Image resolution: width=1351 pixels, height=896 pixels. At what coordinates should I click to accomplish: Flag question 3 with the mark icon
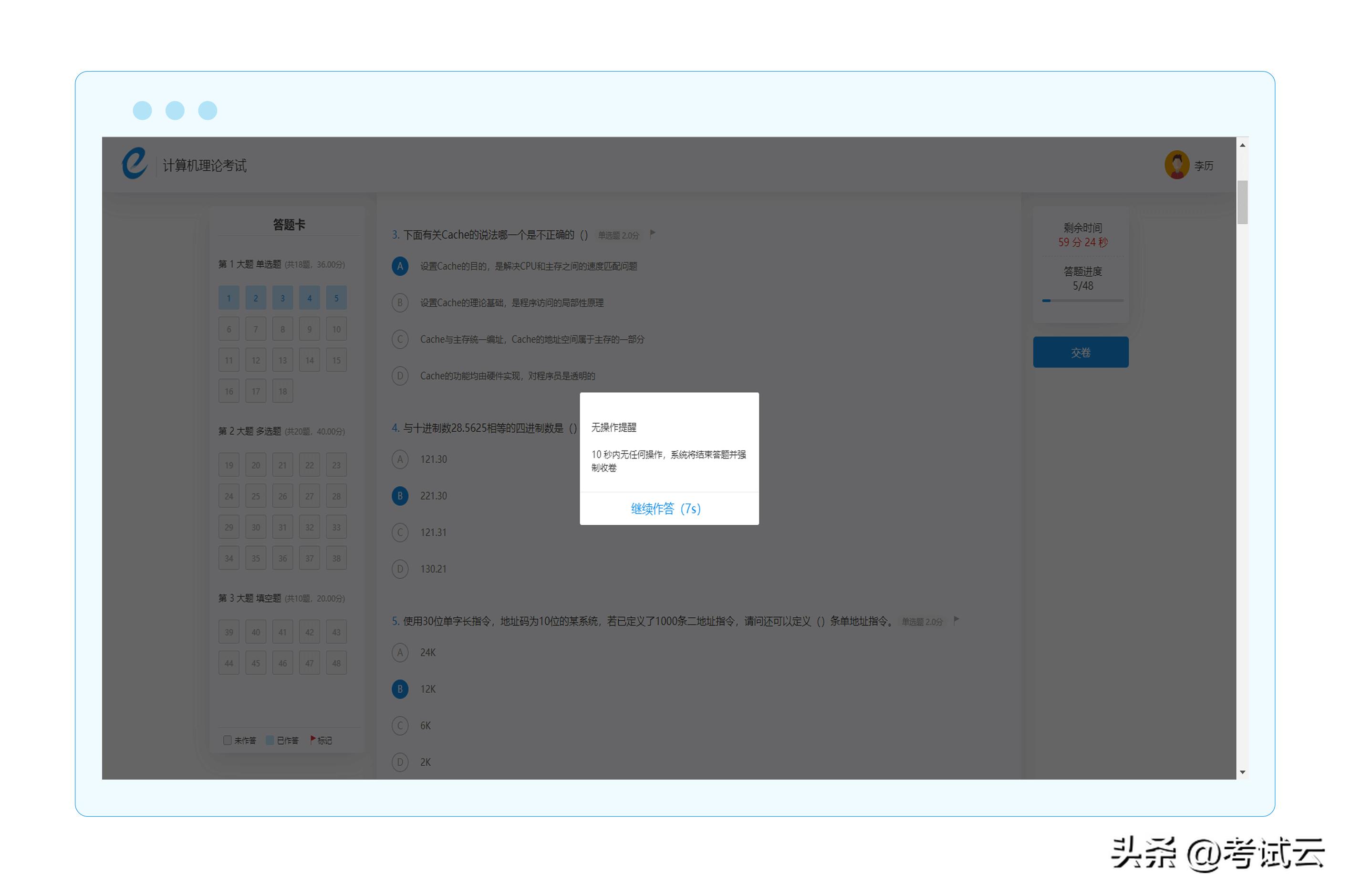tap(653, 234)
